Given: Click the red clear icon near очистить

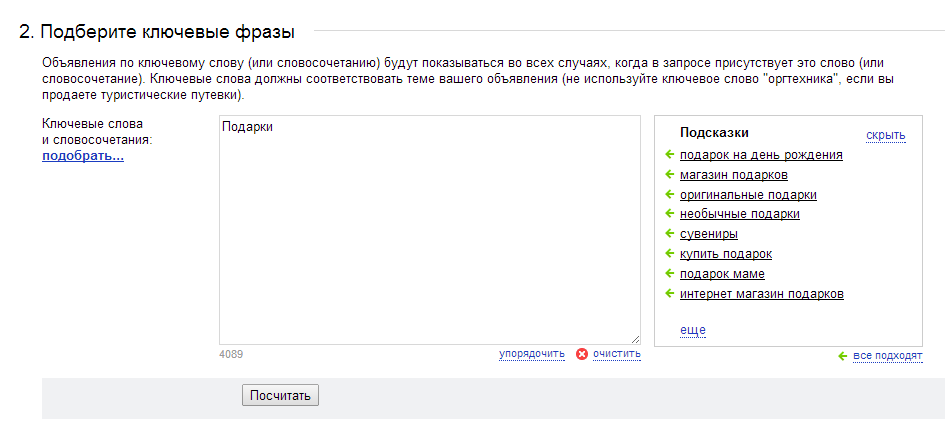Looking at the screenshot, I should pos(582,354).
